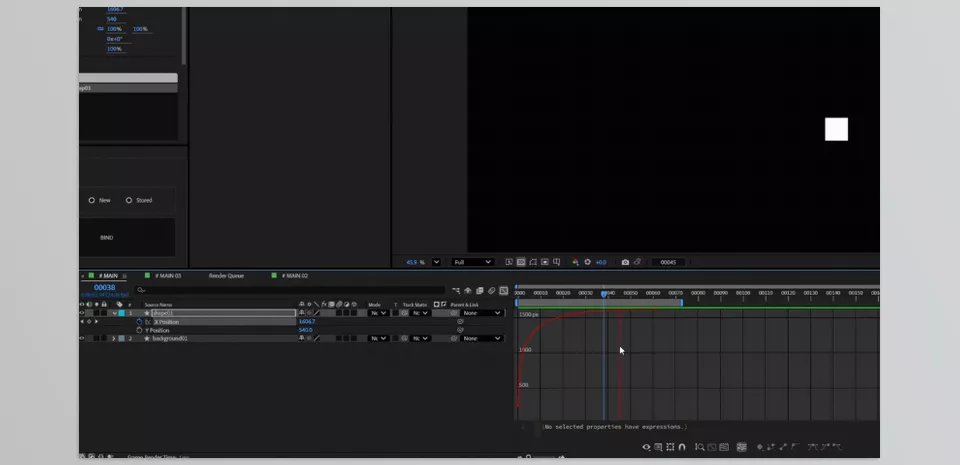Click the snapshot camera icon in viewer
Screen dimensions: 960x465
625,262
